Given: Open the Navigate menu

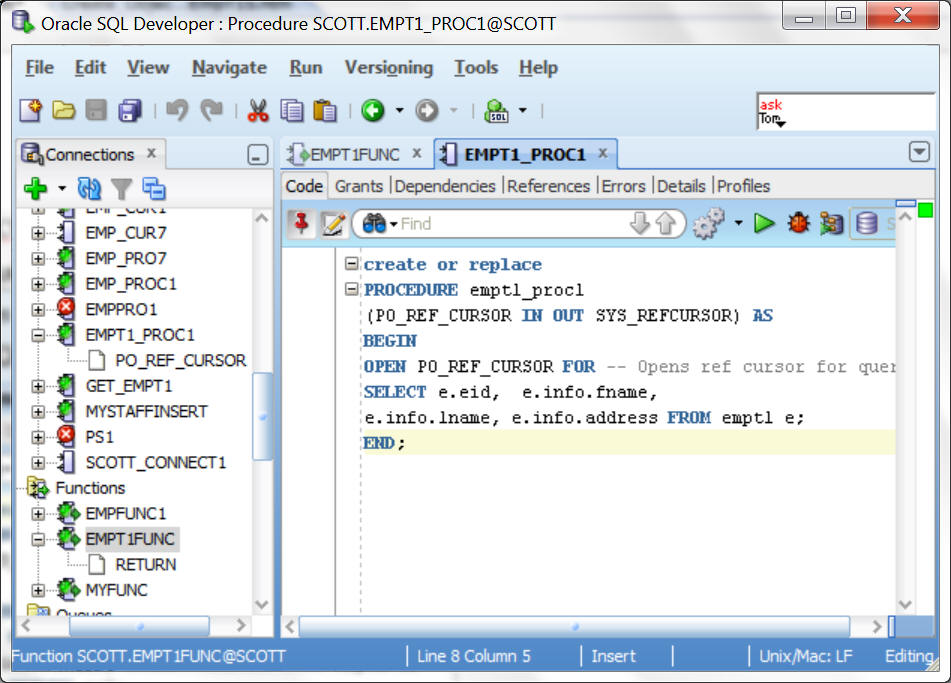Looking at the screenshot, I should click(x=229, y=67).
